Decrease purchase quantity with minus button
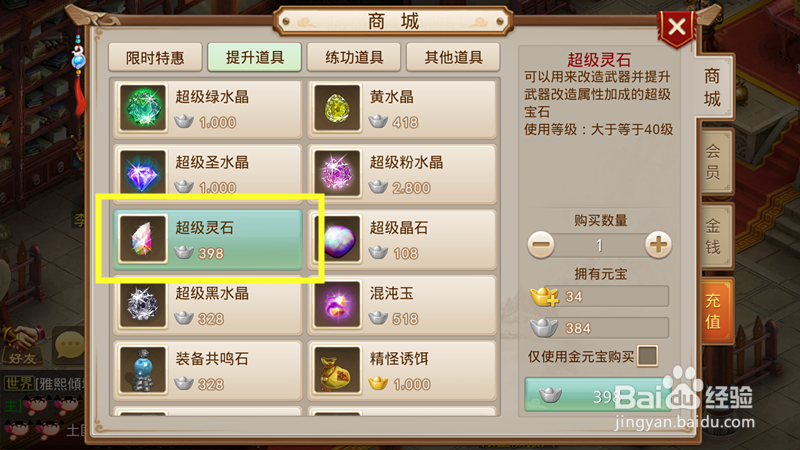This screenshot has width=800, height=450. pyautogui.click(x=541, y=244)
